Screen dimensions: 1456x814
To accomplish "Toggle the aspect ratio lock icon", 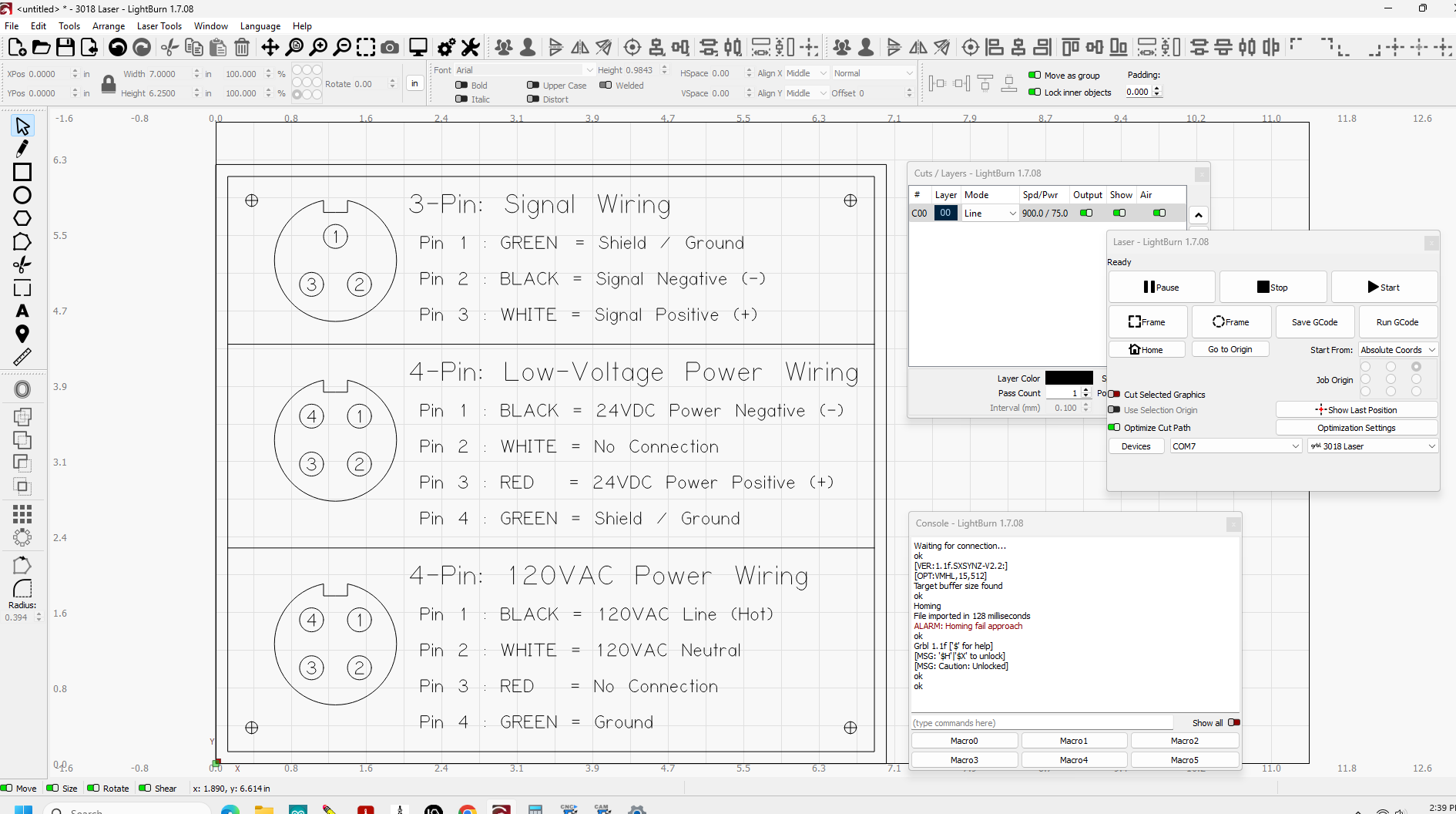I will [109, 83].
